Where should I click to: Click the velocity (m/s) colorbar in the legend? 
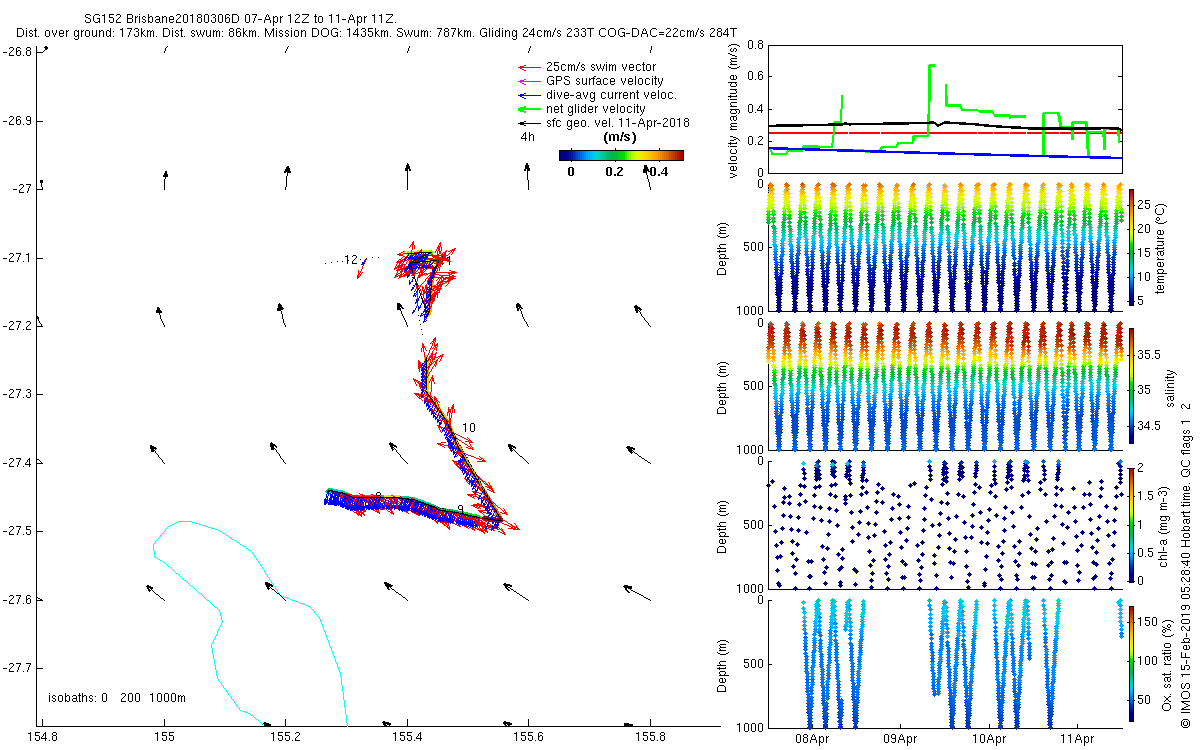(620, 155)
